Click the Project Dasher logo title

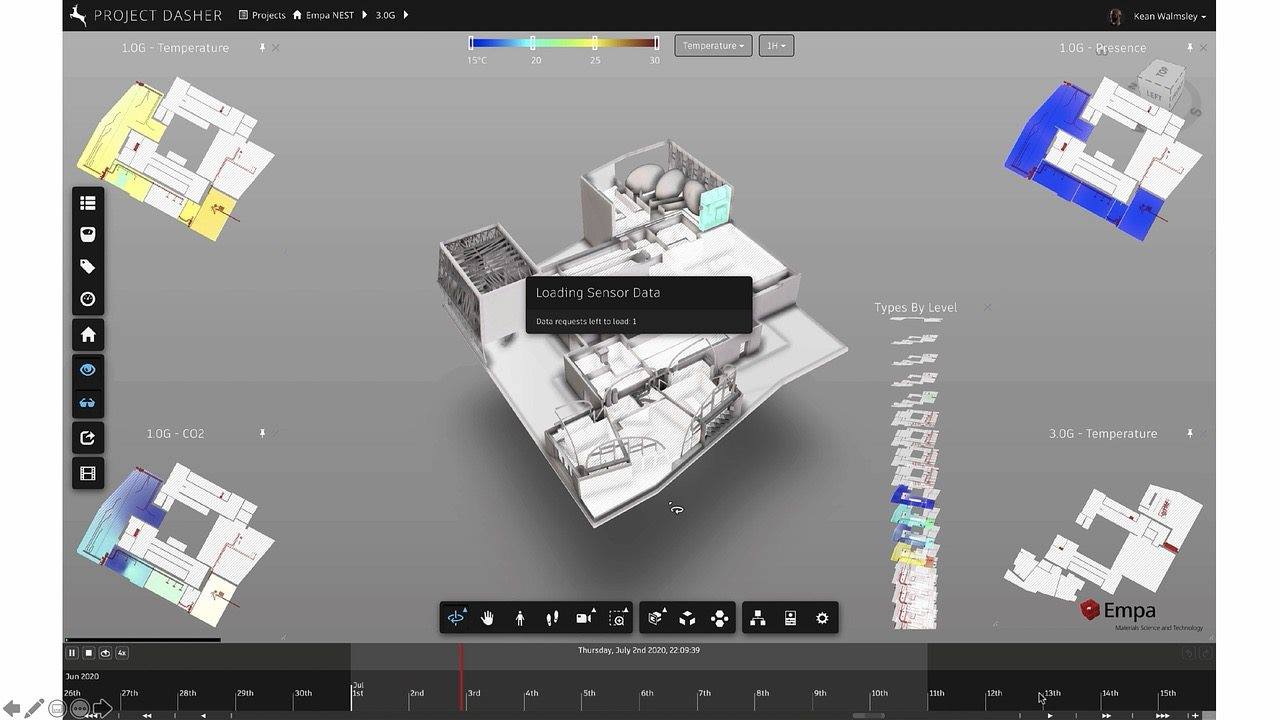[x=145, y=15]
